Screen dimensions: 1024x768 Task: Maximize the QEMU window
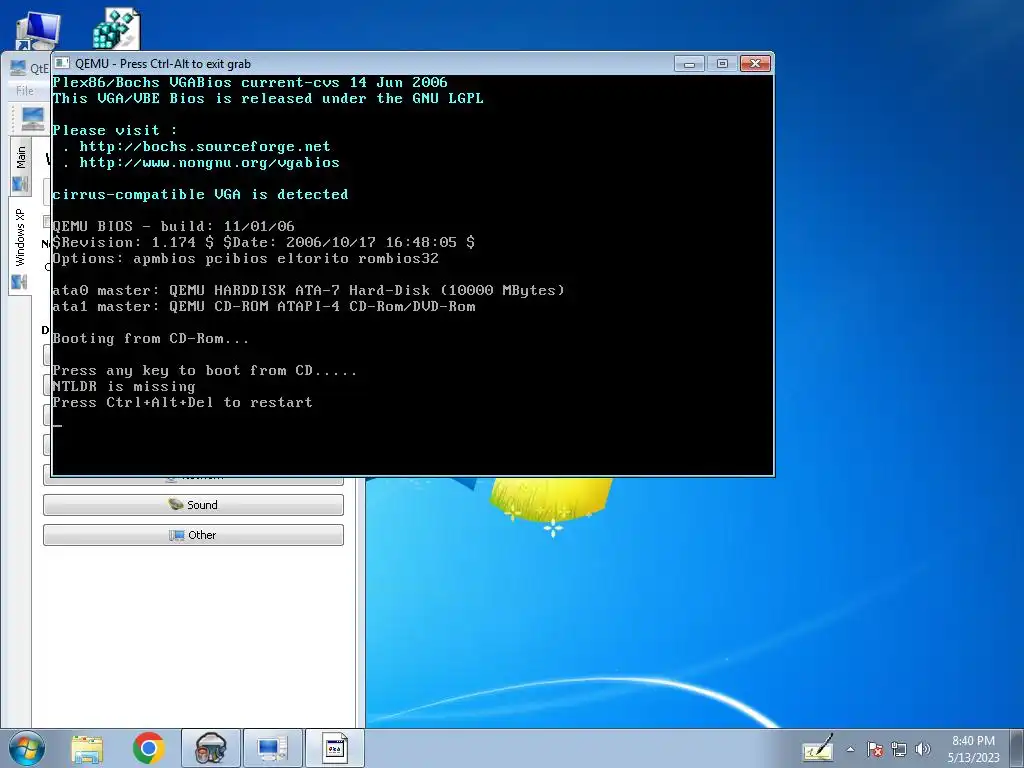tap(722, 63)
